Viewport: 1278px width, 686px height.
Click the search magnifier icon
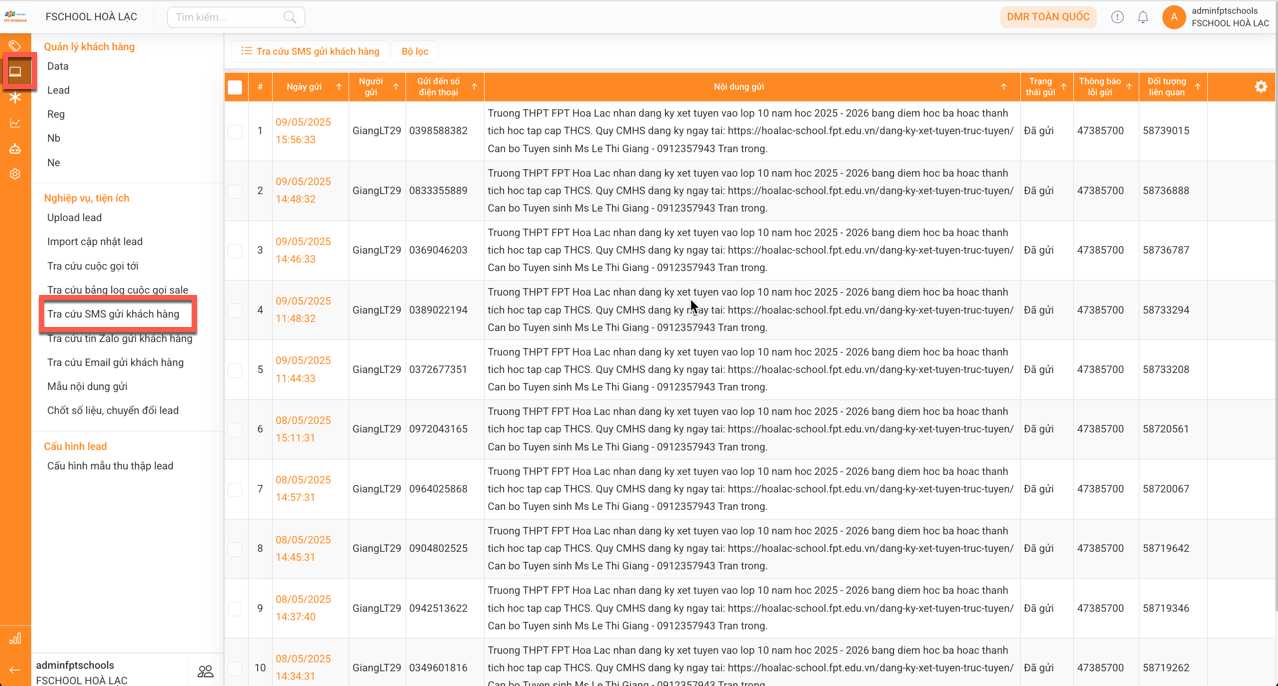(290, 17)
